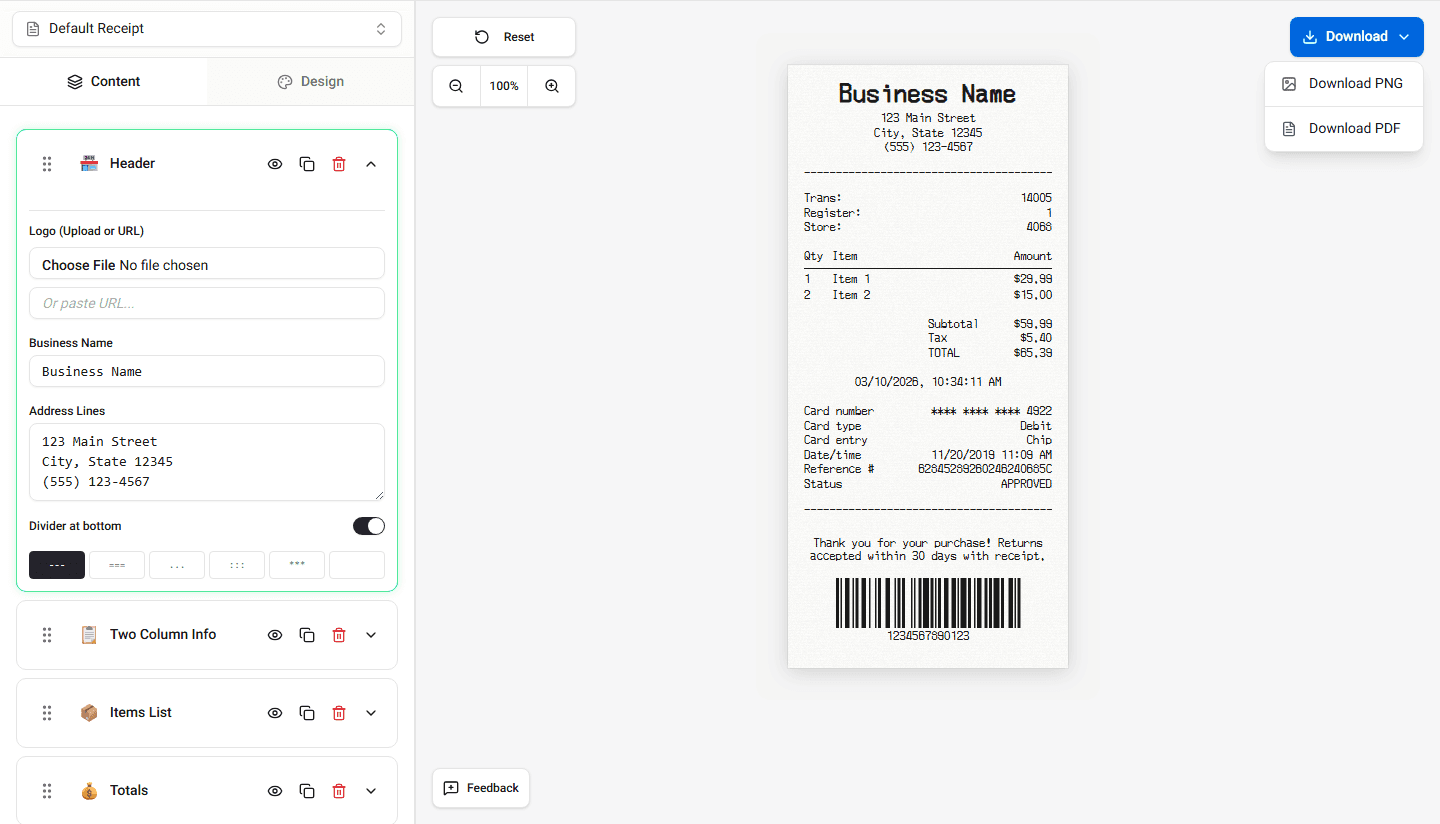Screen dimensions: 1440x824
Task: Click the Reset button
Action: point(503,36)
